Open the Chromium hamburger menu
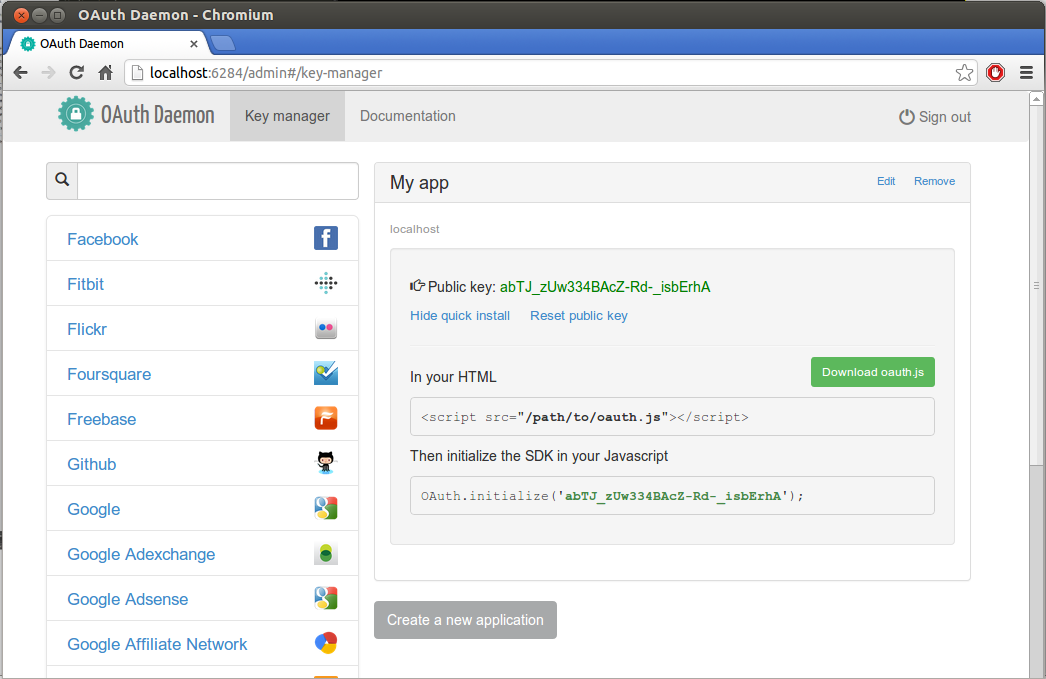Viewport: 1046px width, 679px height. click(1027, 73)
